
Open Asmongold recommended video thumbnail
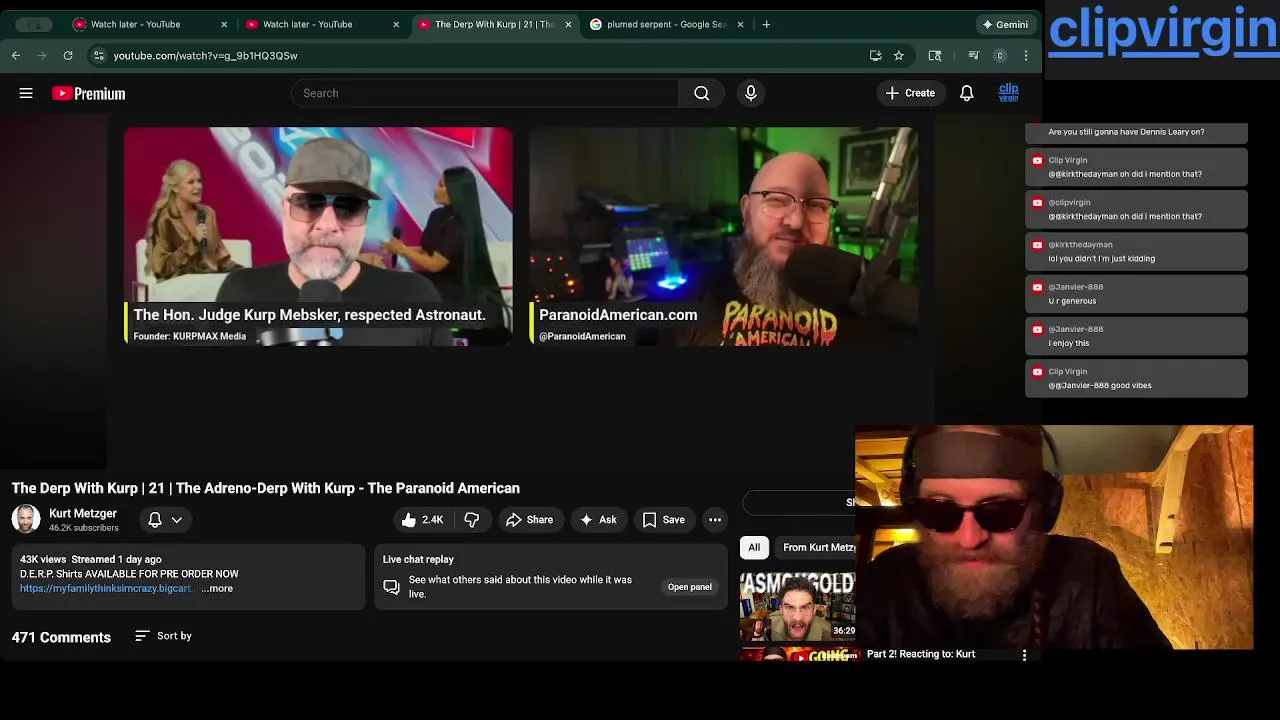797,606
